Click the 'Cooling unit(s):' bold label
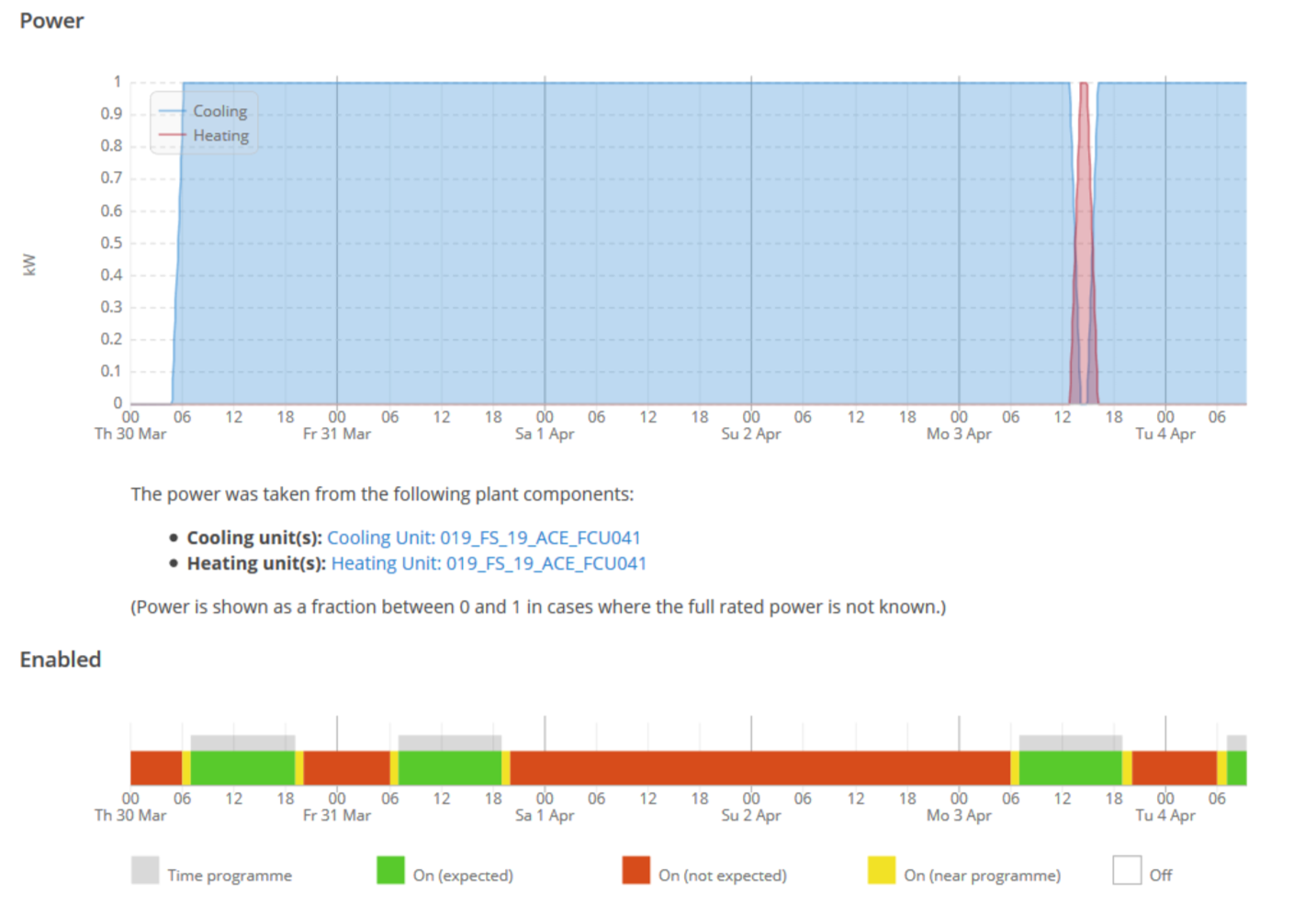This screenshot has width=1316, height=916. [254, 537]
